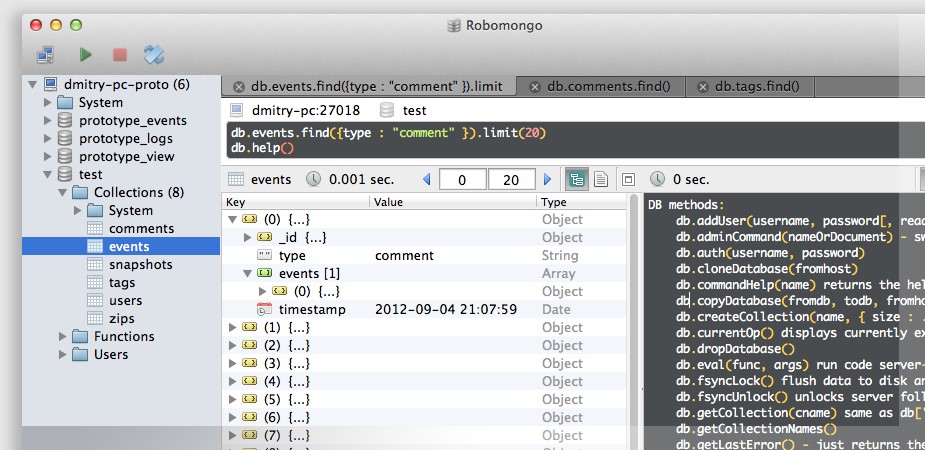This screenshot has height=450, width=925.
Task: Expand the Functions folder
Action: [x=62, y=337]
